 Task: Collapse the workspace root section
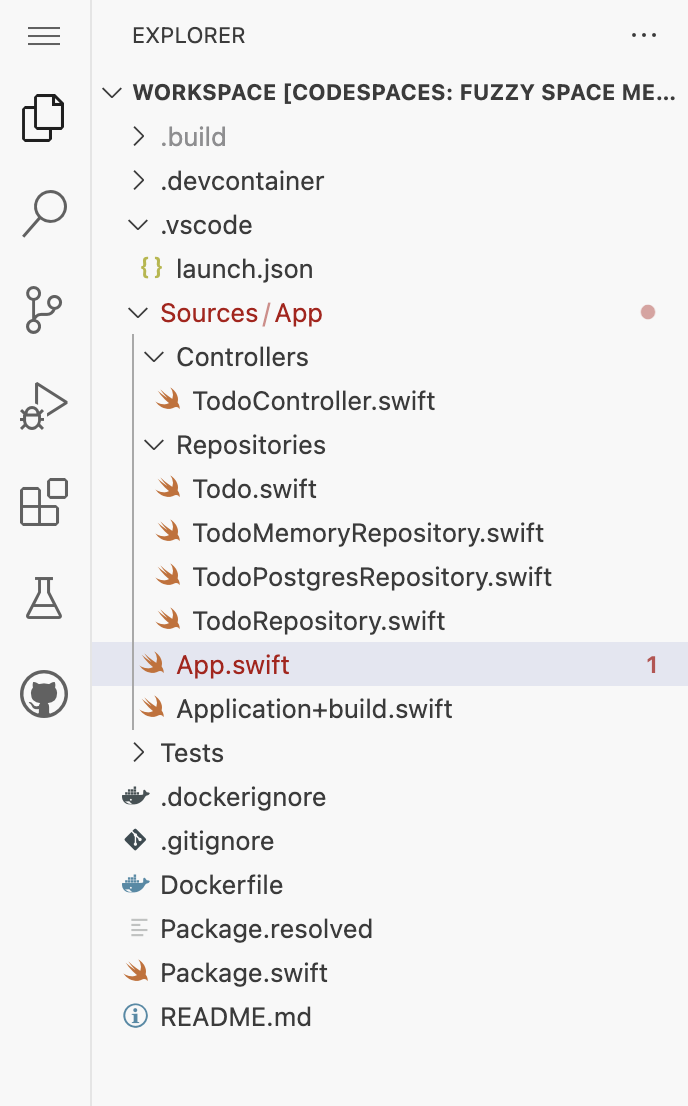coord(111,93)
